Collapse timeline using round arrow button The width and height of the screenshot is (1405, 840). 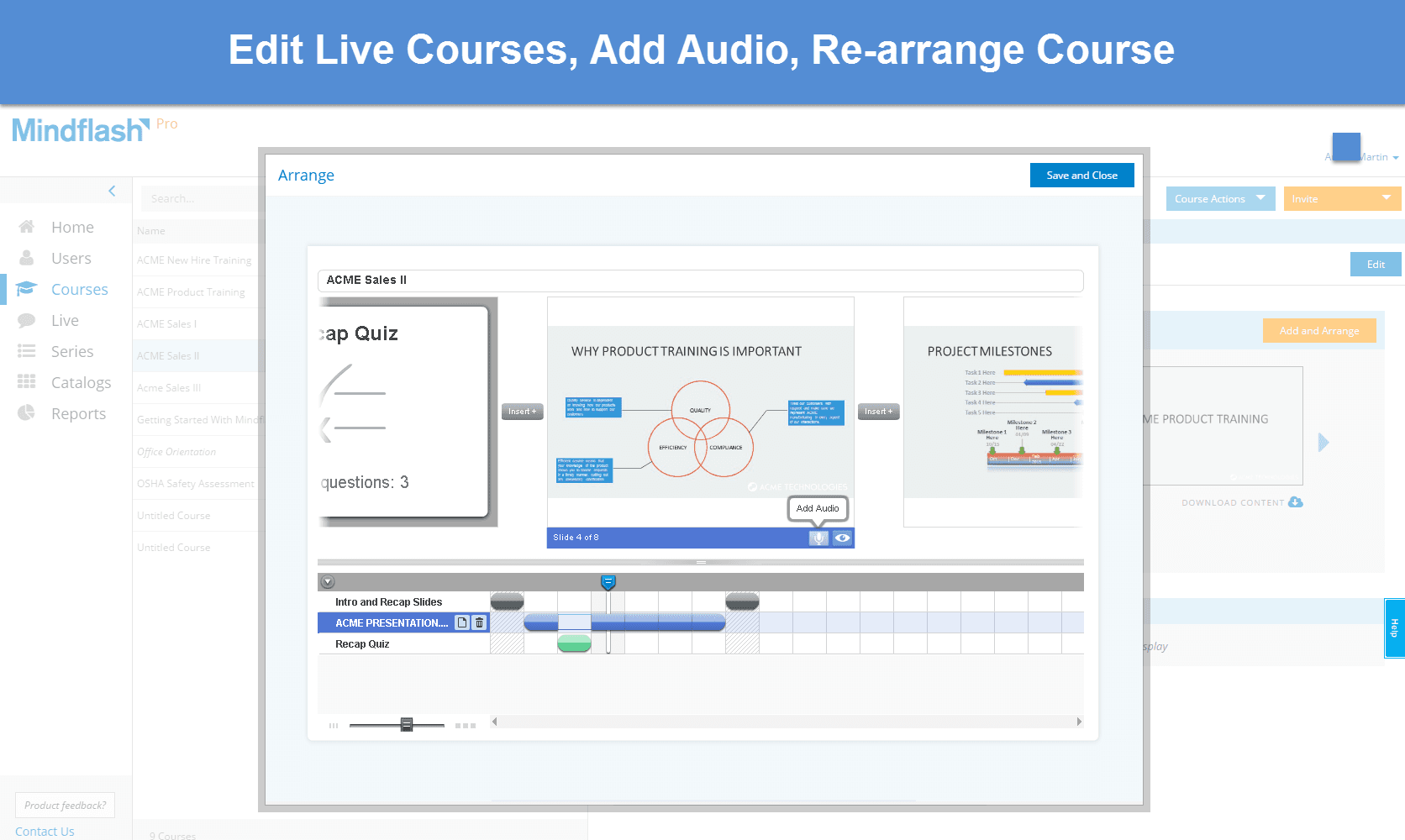pos(329,582)
